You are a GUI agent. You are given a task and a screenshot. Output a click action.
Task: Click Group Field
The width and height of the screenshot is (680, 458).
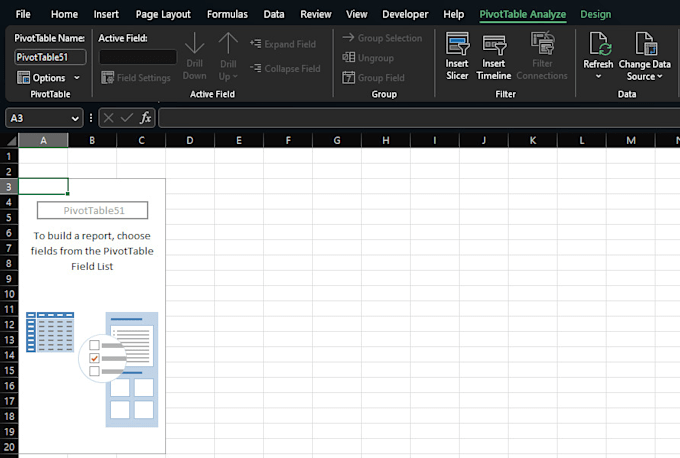point(373,78)
